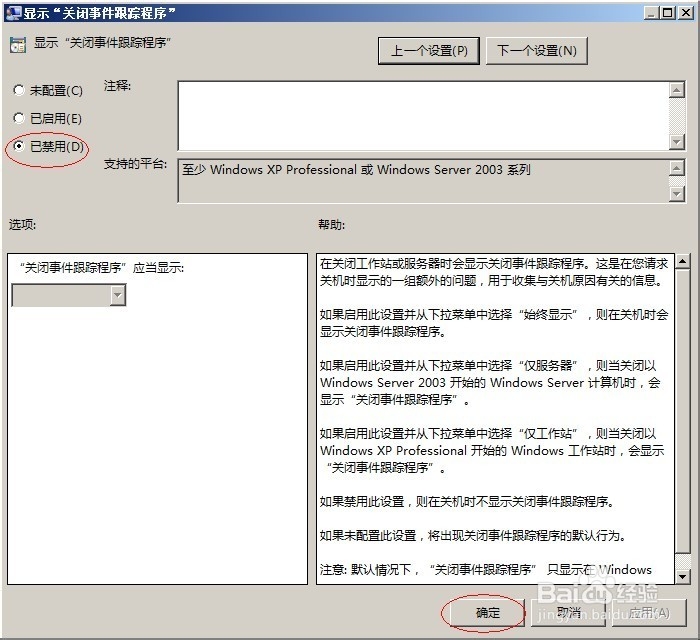Click the title bar window icon
The image size is (700, 640).
click(13, 13)
